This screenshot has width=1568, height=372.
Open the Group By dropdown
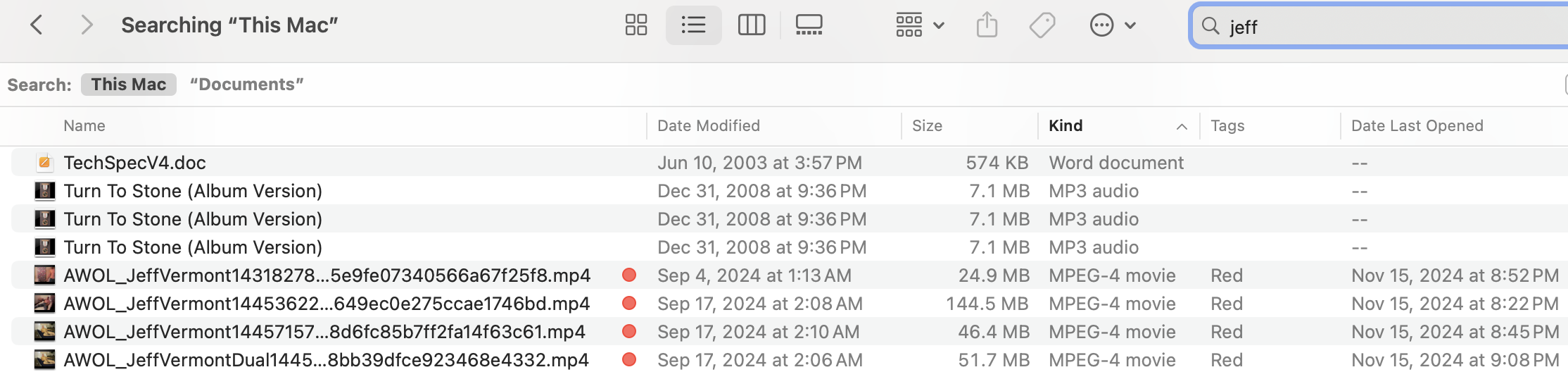[919, 25]
